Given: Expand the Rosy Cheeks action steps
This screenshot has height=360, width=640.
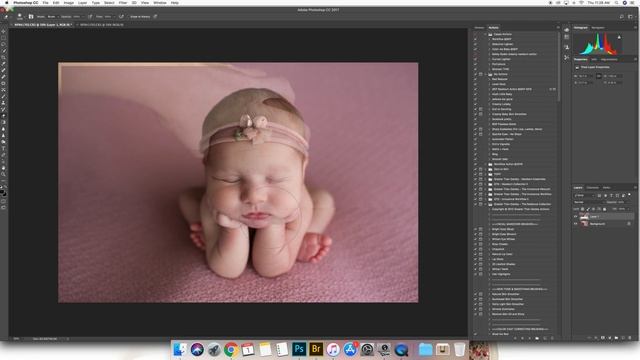Looking at the screenshot, I should (x=489, y=244).
